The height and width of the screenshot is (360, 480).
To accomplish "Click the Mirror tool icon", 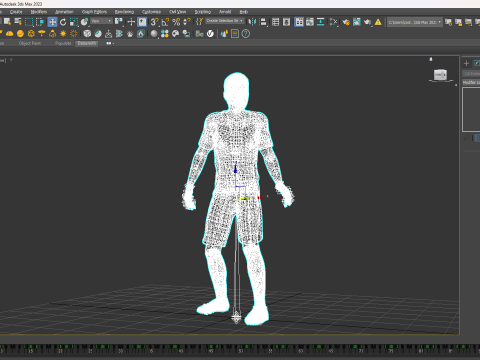I will click(252, 22).
